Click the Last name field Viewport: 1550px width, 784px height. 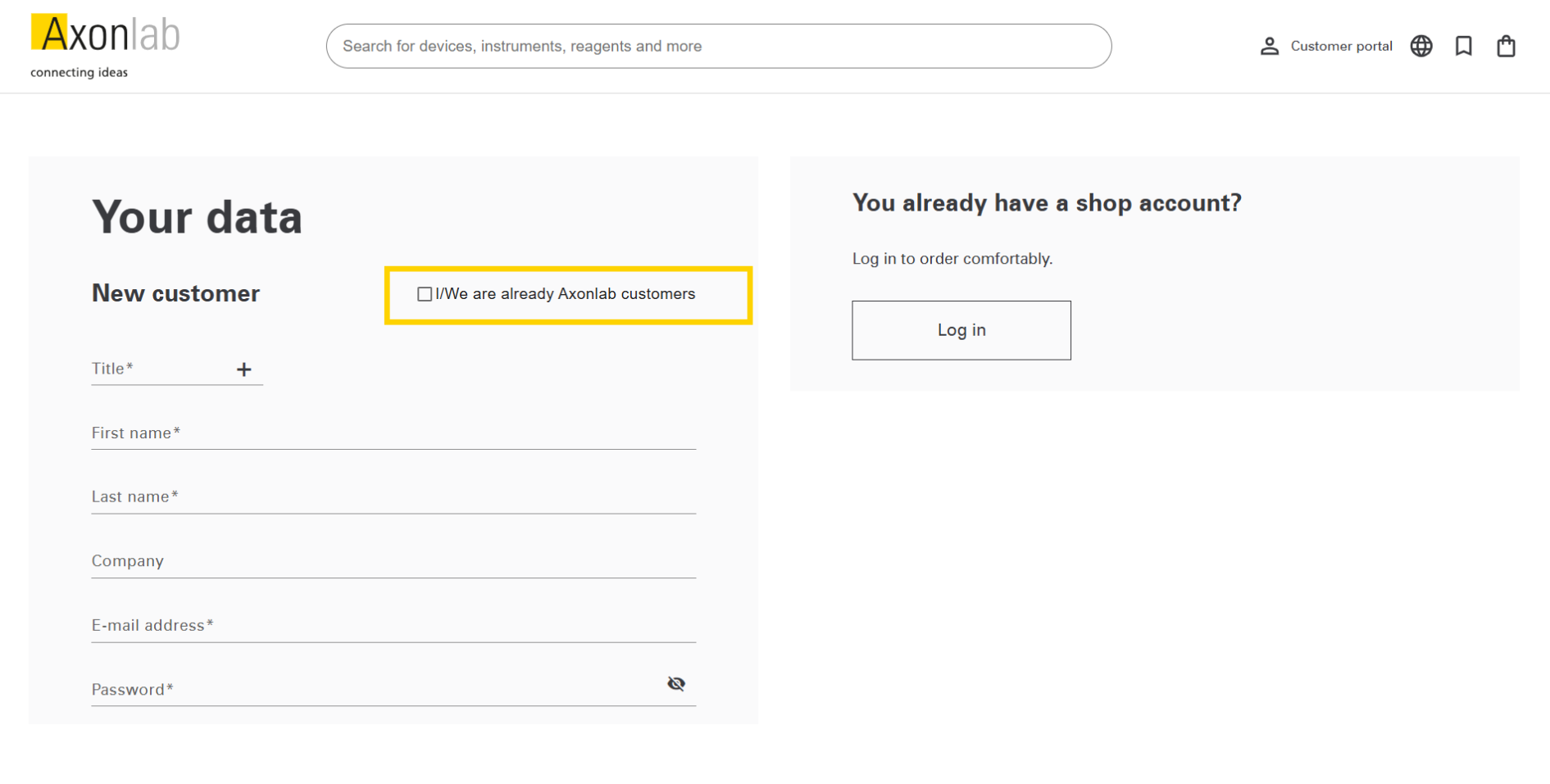[393, 496]
